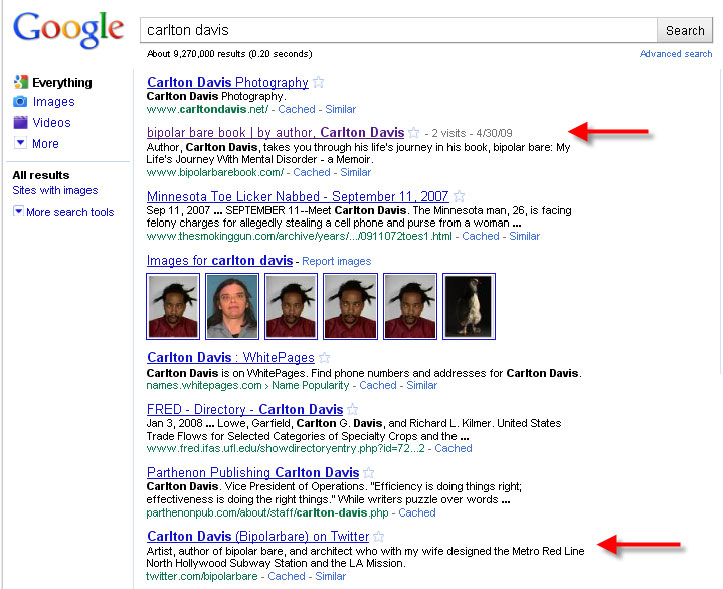Viewport: 723px width, 589px height.
Task: Expand the More dropdown arrow in sidebar
Action: coord(20,143)
